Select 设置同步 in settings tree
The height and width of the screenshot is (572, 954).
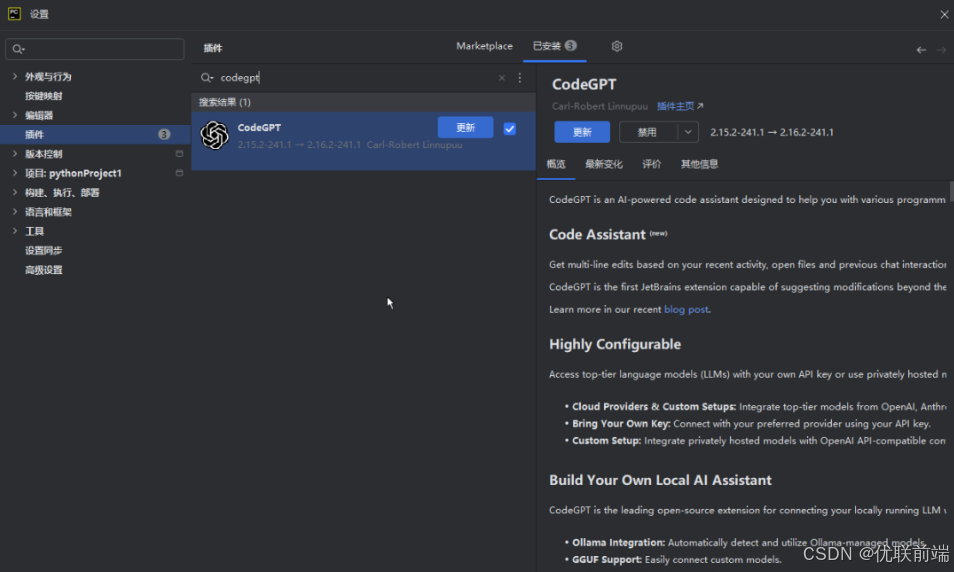(x=44, y=251)
